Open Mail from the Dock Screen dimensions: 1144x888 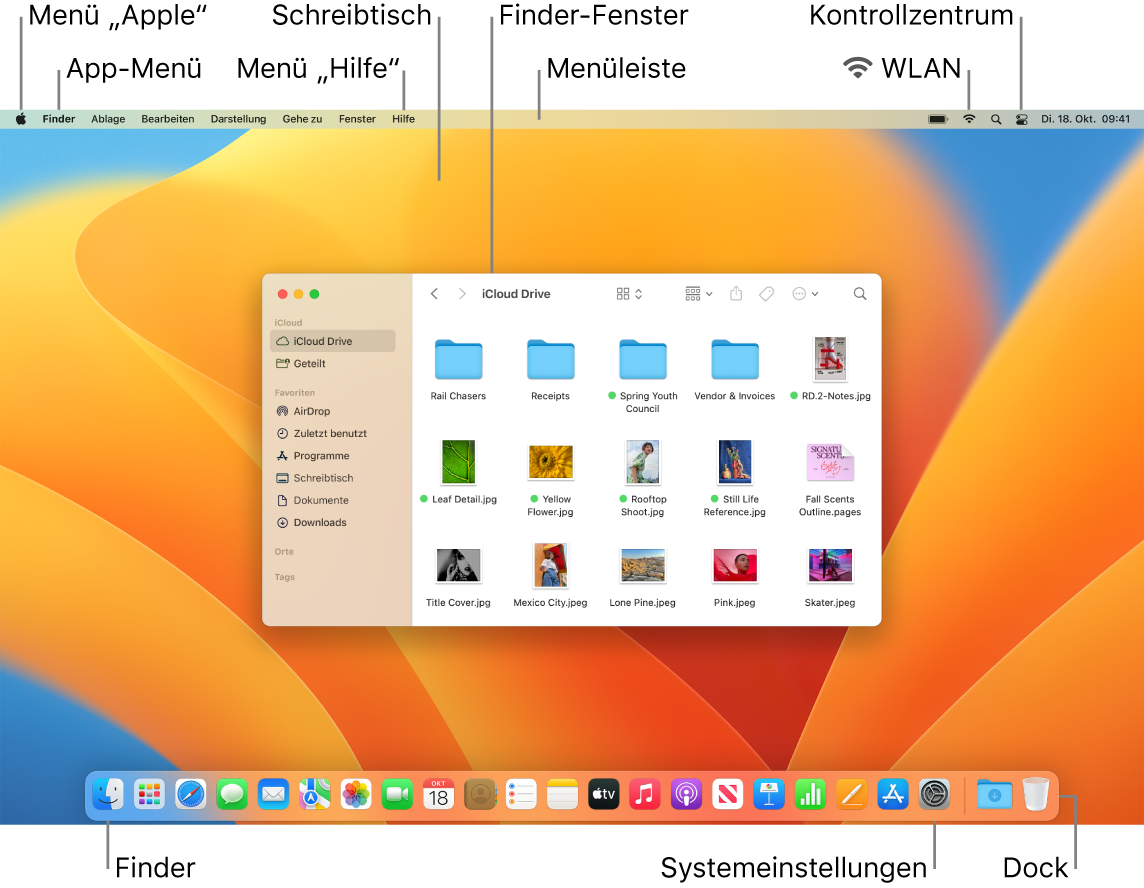point(273,794)
